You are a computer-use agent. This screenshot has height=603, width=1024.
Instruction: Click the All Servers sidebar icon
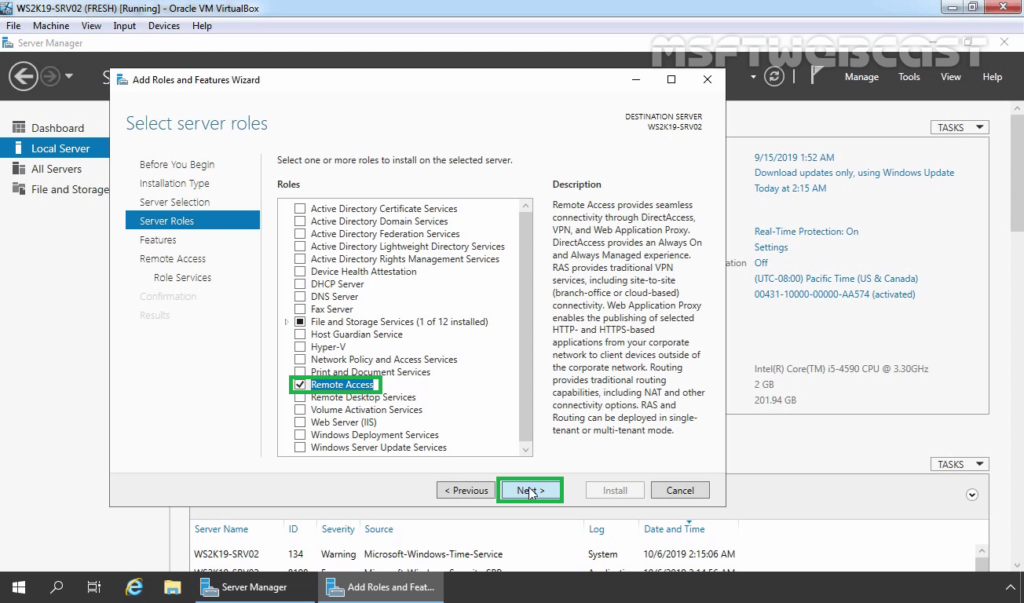click(x=19, y=169)
